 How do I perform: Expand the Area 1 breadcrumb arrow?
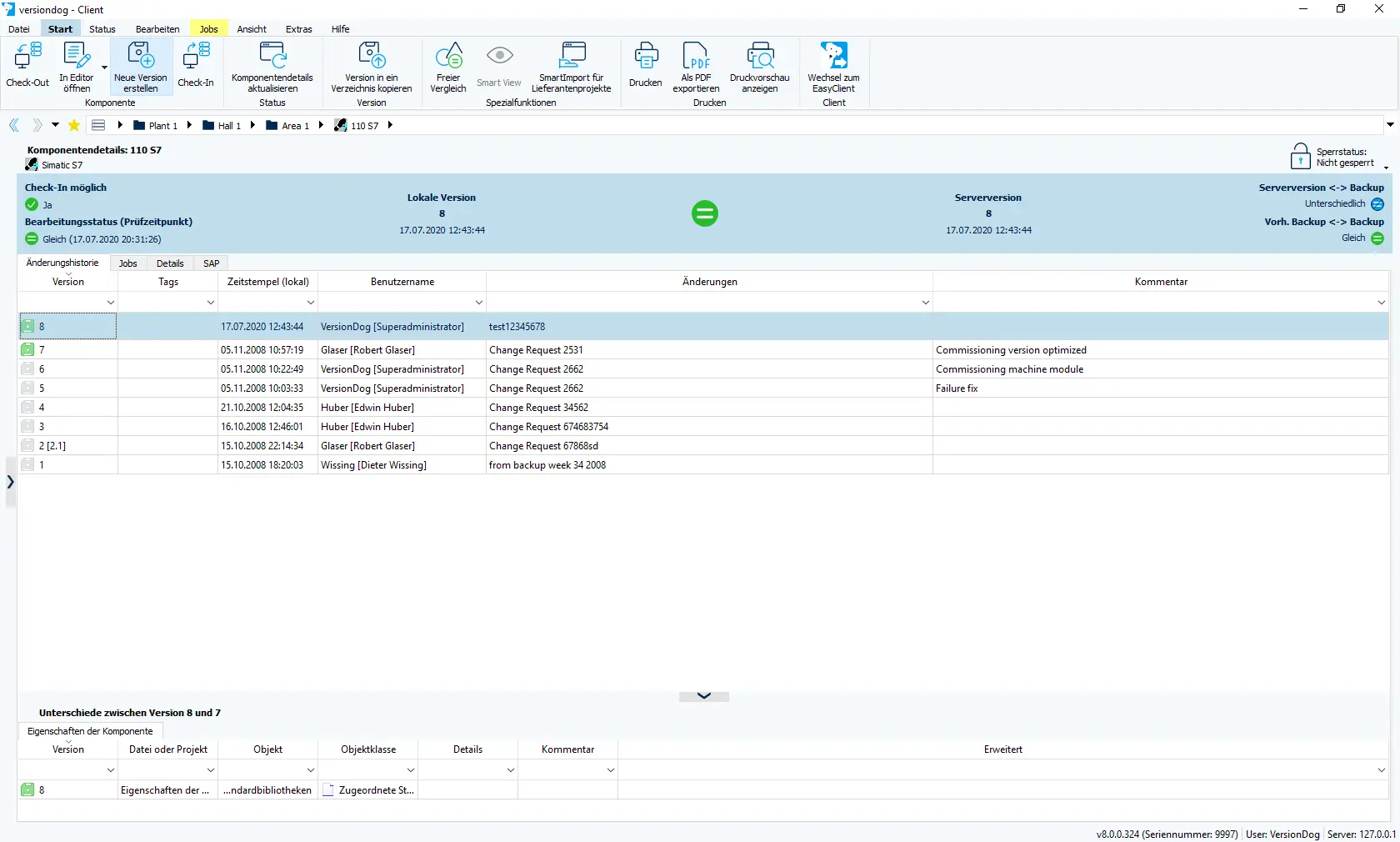pyautogui.click(x=321, y=125)
